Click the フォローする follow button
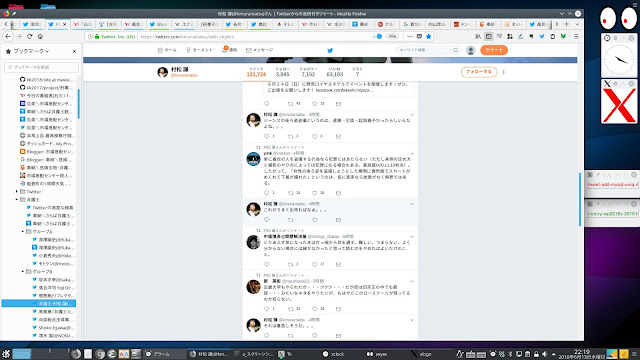The width and height of the screenshot is (640, 360). tap(479, 72)
